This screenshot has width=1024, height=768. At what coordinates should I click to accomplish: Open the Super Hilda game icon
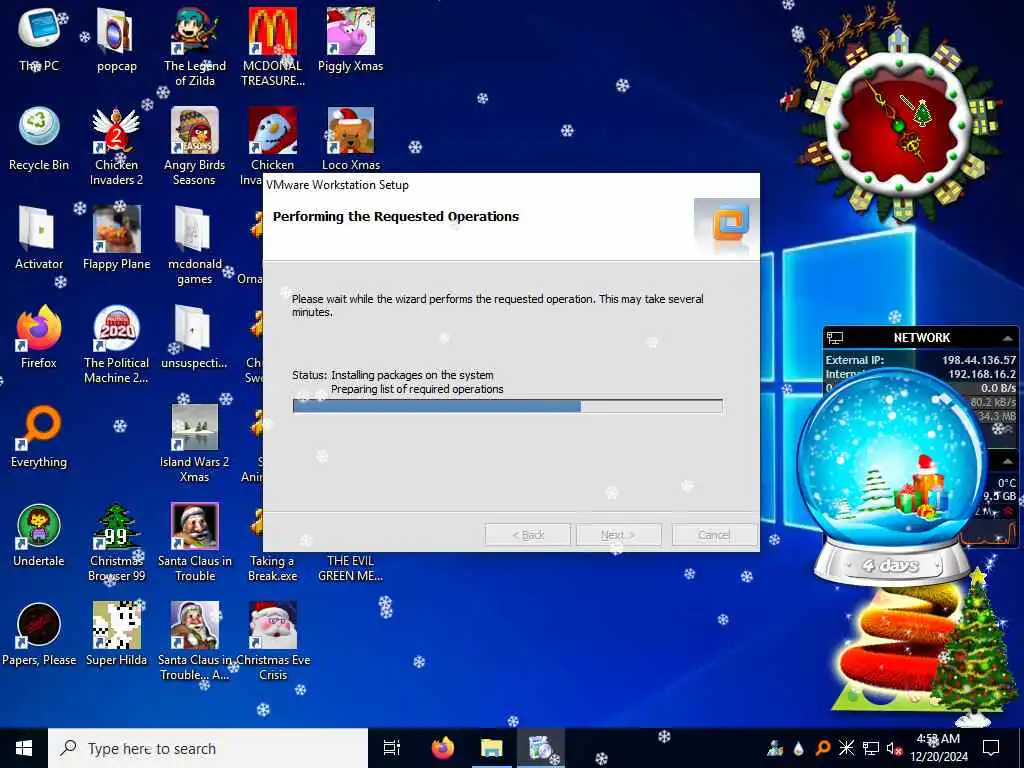116,634
